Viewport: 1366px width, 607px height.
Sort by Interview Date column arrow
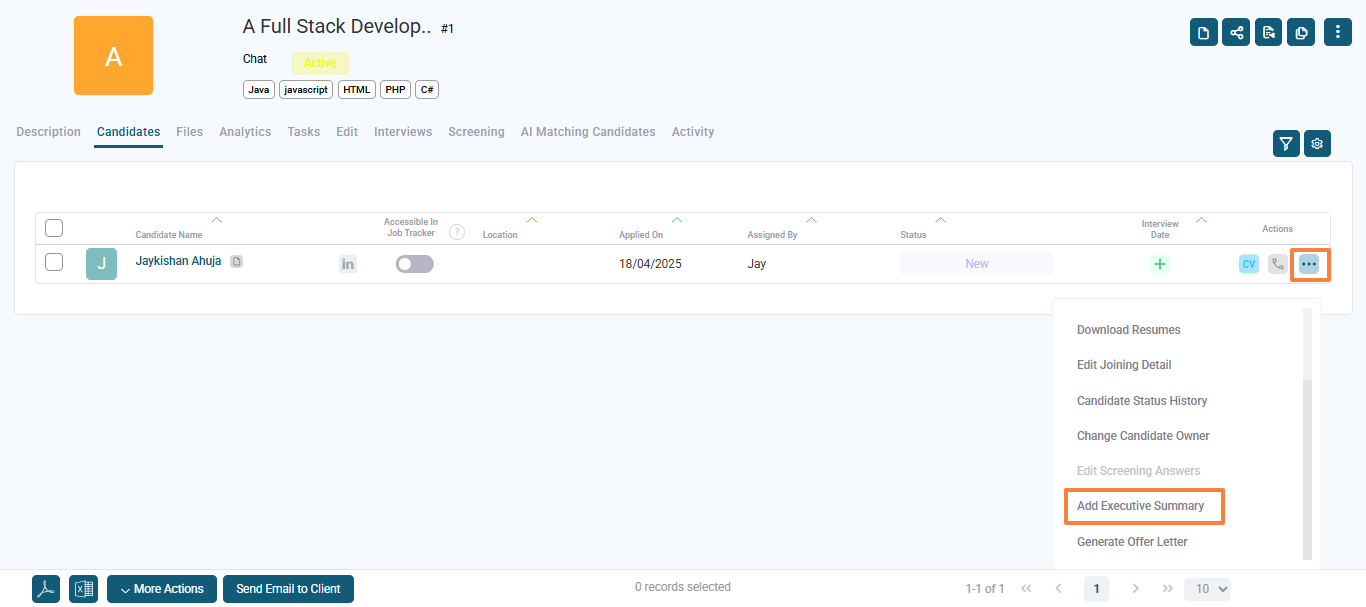(1201, 219)
